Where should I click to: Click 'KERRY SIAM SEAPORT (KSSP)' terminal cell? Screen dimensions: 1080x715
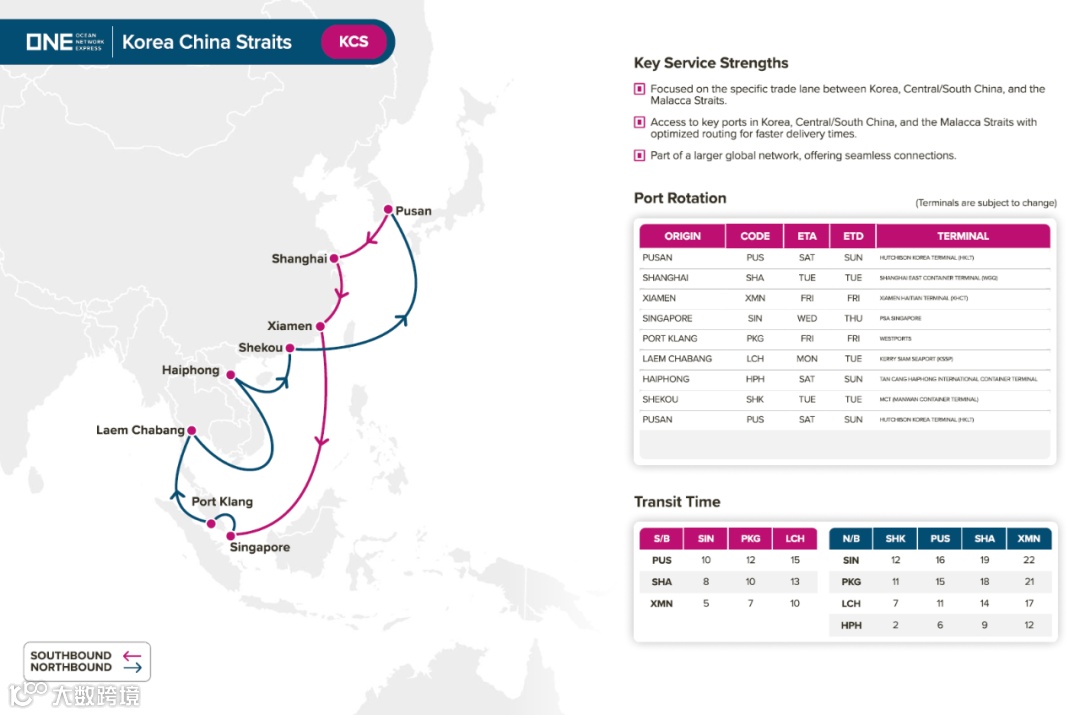(x=916, y=359)
